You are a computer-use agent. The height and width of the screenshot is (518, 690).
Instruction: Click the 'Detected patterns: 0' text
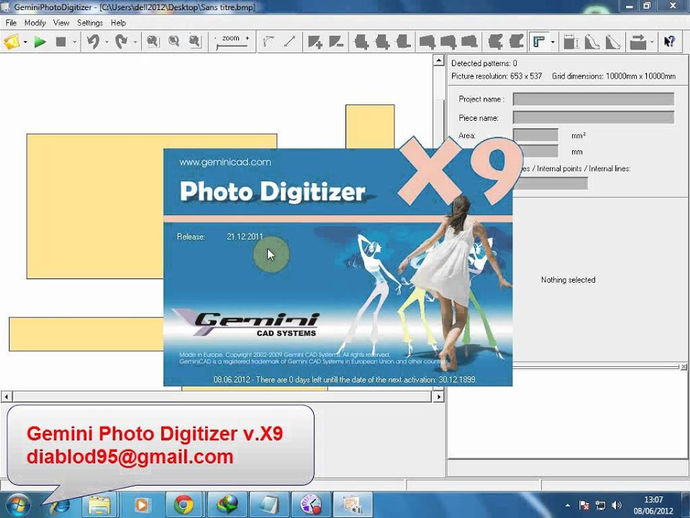pos(484,63)
